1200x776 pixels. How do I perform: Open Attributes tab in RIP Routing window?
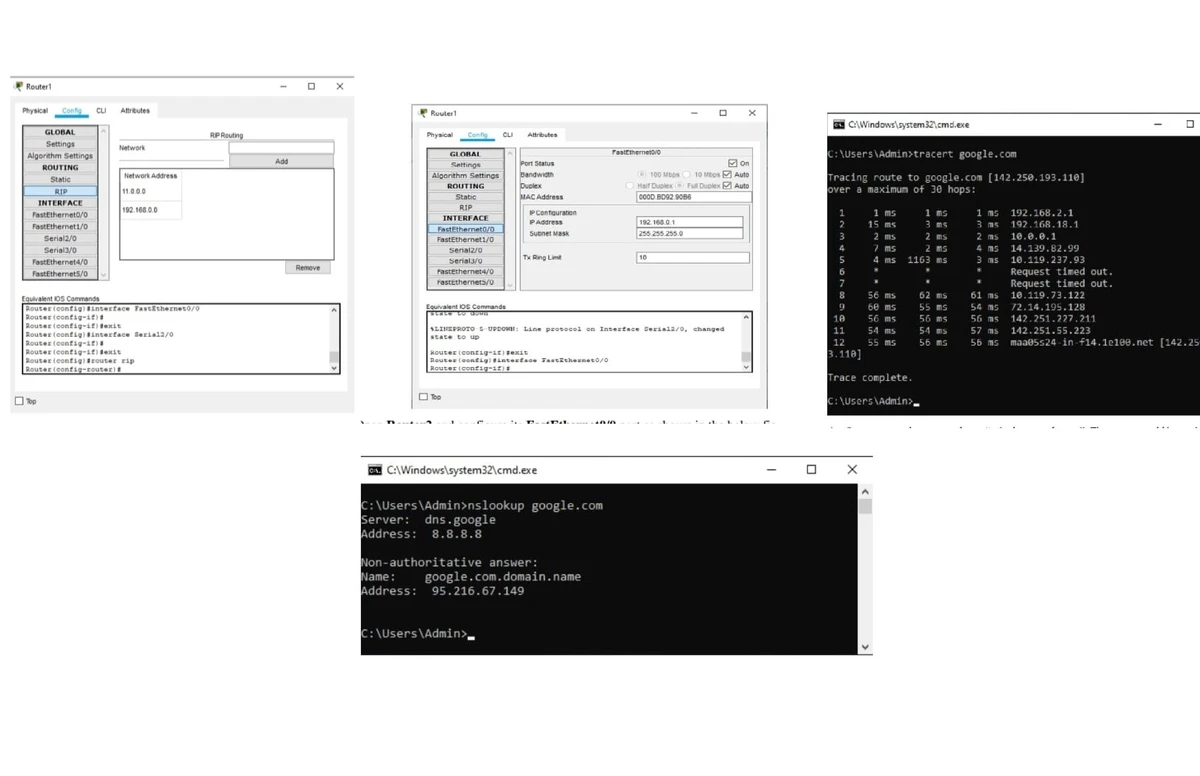[135, 111]
